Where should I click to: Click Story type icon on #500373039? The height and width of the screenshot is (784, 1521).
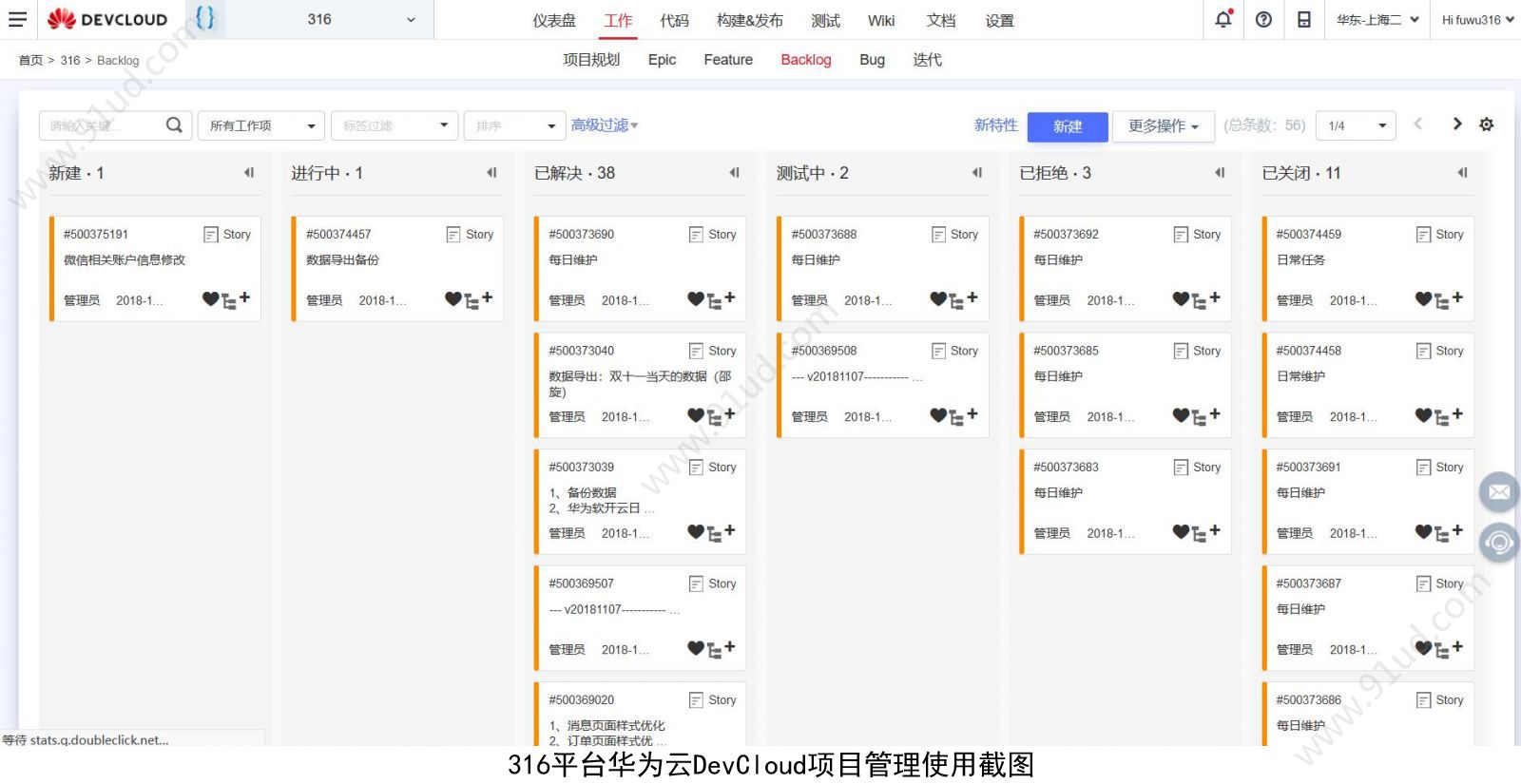point(697,468)
